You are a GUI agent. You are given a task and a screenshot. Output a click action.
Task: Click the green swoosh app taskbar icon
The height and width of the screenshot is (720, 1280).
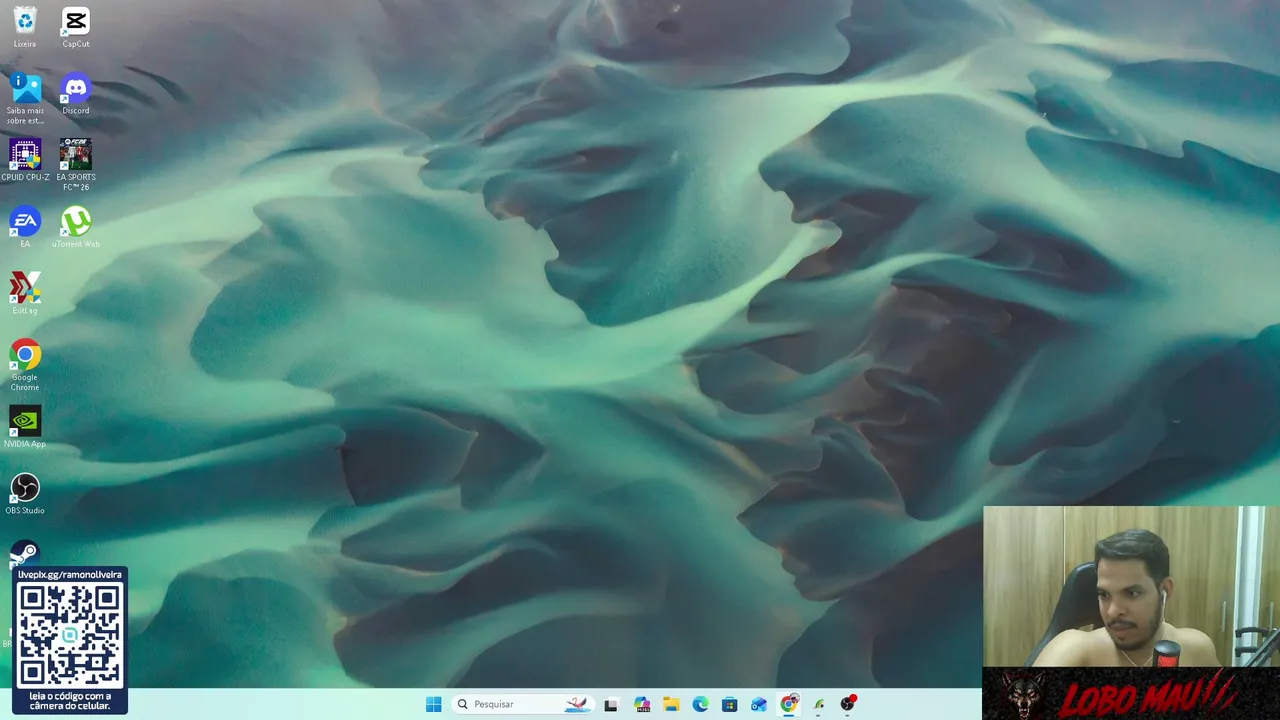click(x=819, y=704)
